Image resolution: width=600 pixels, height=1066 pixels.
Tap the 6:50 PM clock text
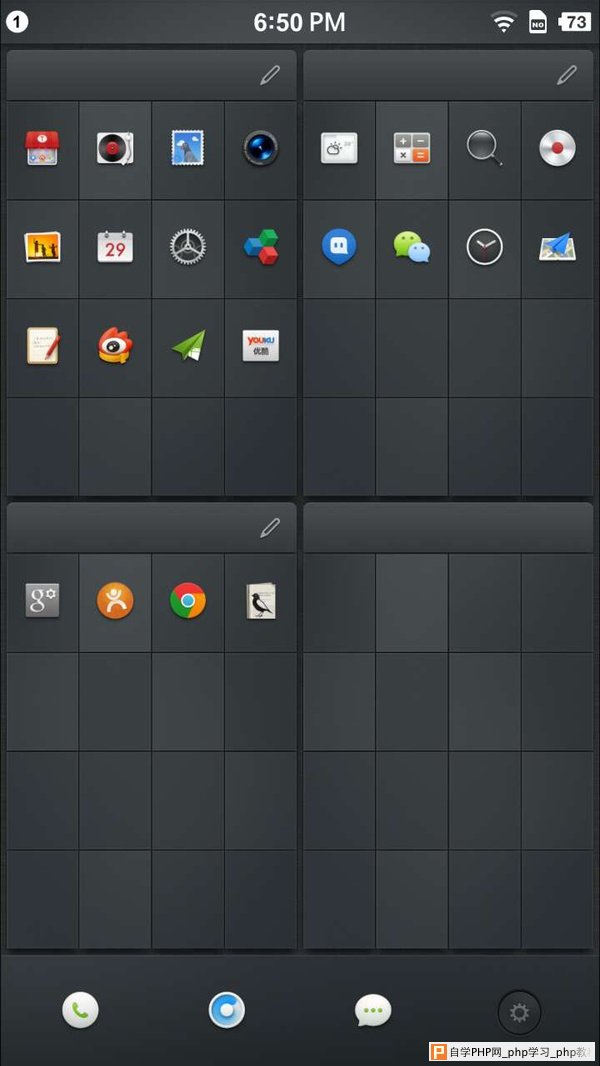(300, 22)
